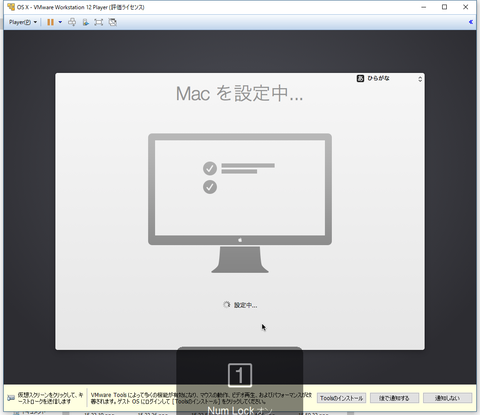Click the 'Mac を設定中...' heading
This screenshot has height=415, width=480.
[239, 93]
